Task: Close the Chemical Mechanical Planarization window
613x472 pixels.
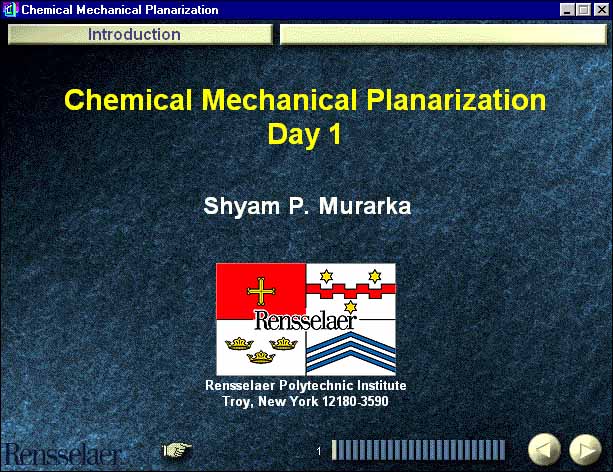Action: pos(601,9)
